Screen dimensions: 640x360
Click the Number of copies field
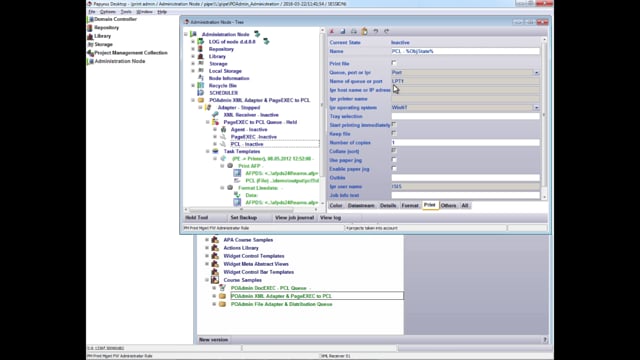coord(465,142)
